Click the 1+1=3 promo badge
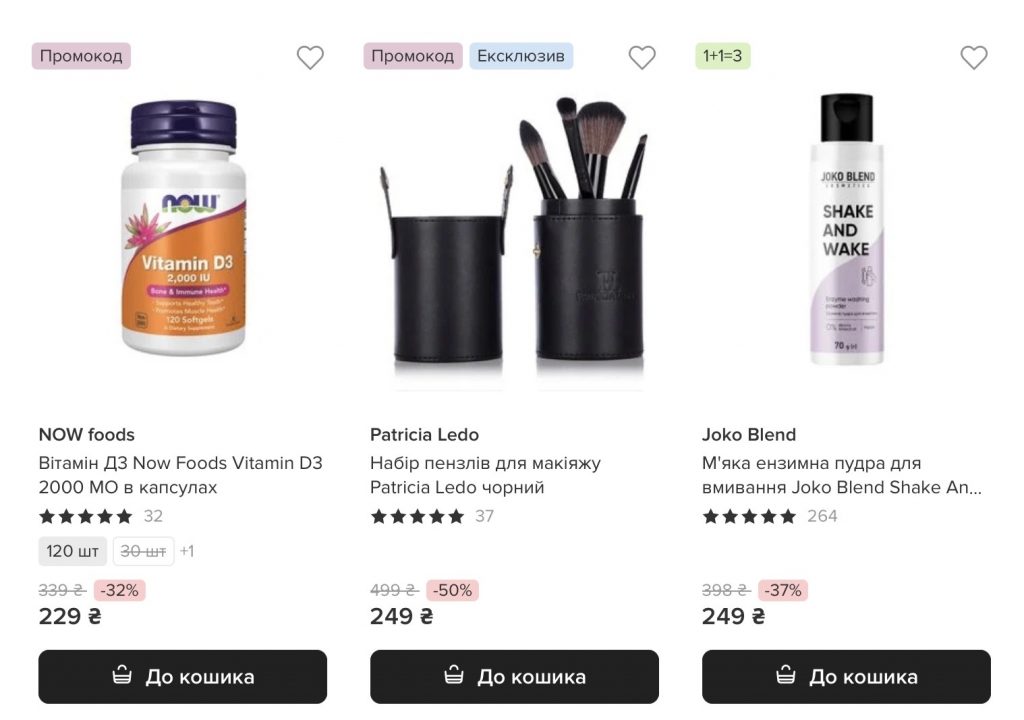 click(x=723, y=56)
